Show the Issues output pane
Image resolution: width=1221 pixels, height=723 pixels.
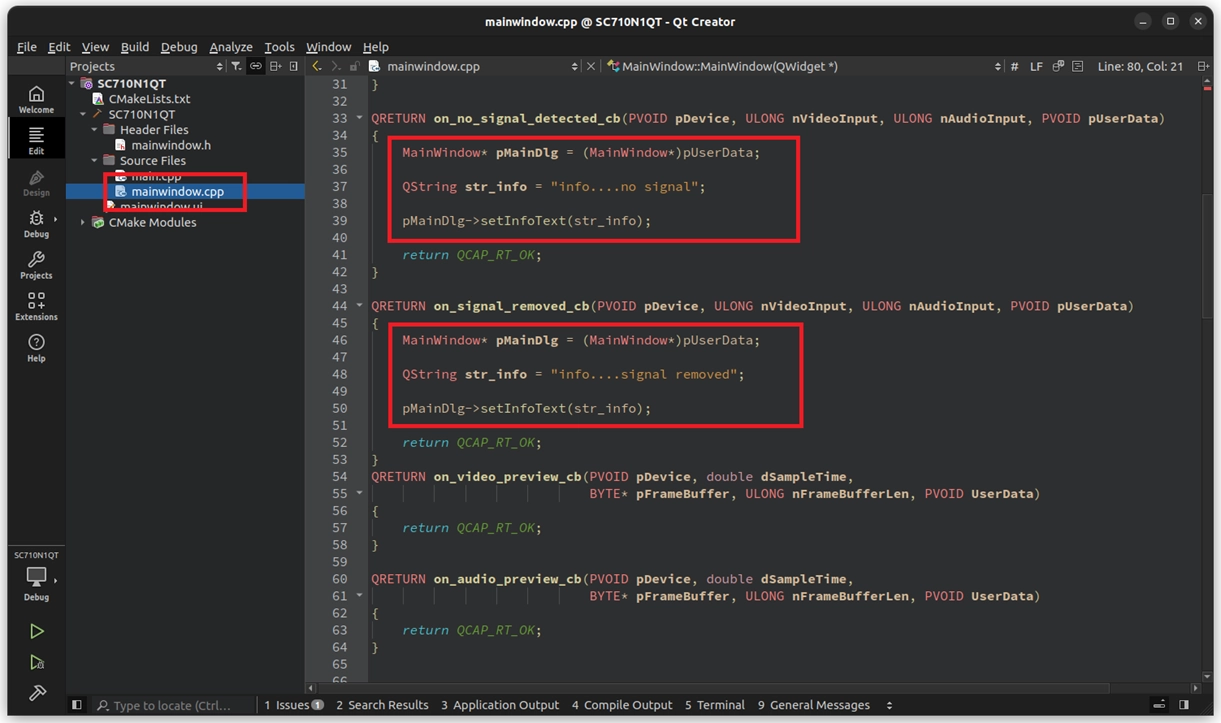293,705
